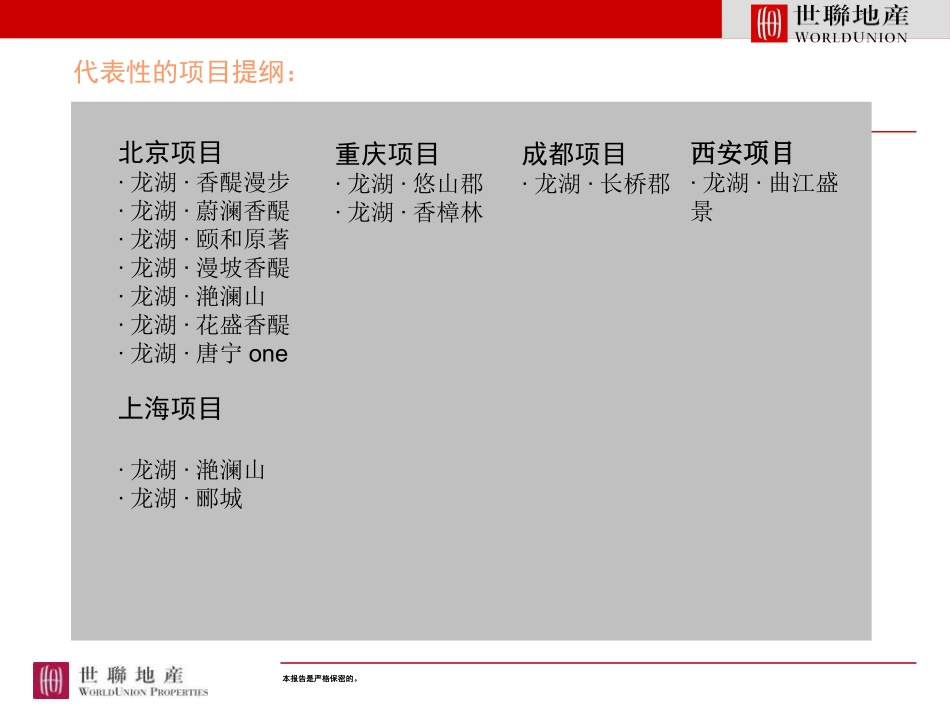Click the item 龙湖 · 花盛香醍
Viewport: 950px width, 713px height.
pyautogui.click(x=204, y=325)
